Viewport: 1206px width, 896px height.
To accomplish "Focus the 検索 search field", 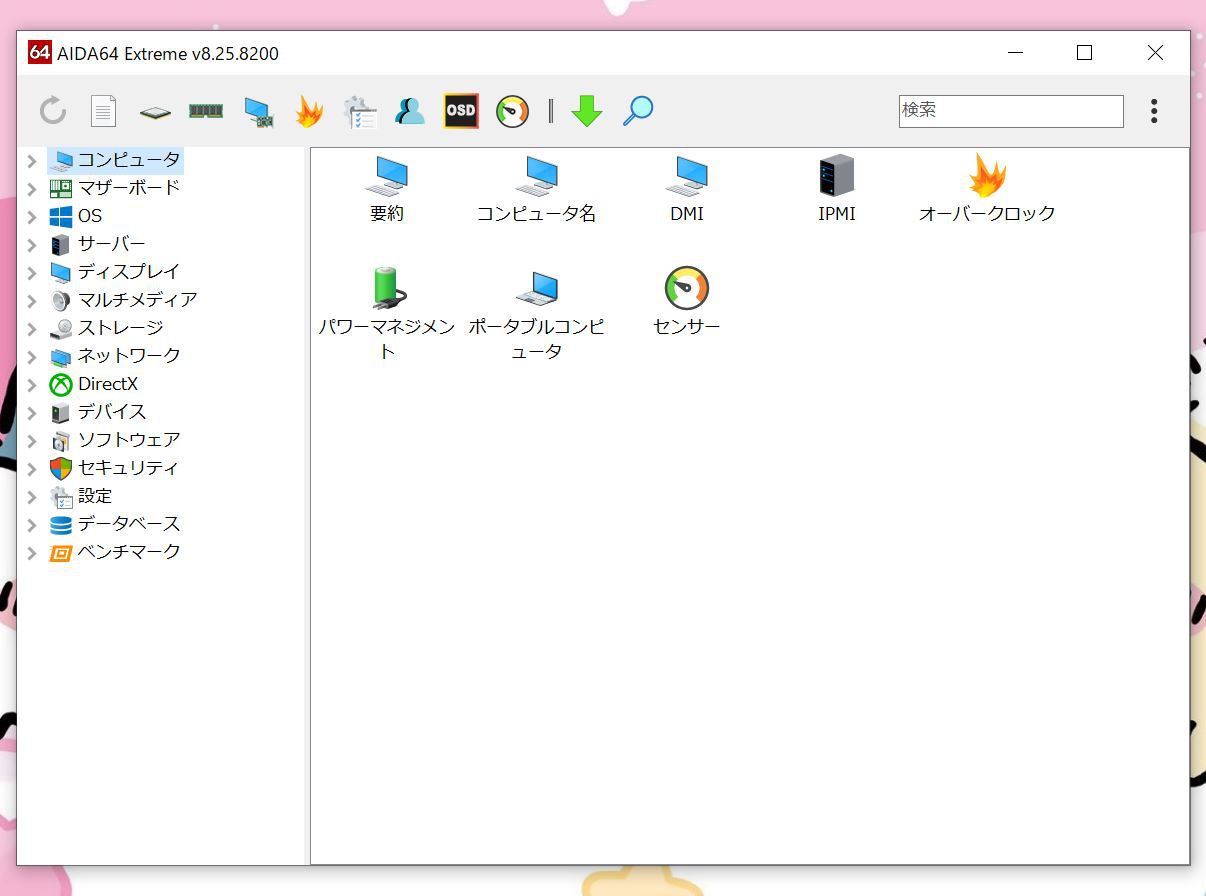I will 1011,111.
